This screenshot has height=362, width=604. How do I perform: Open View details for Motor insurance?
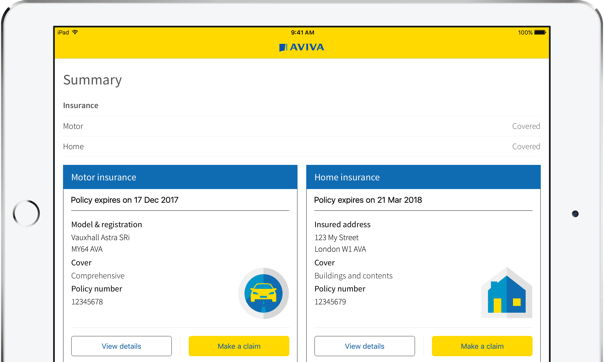121,346
